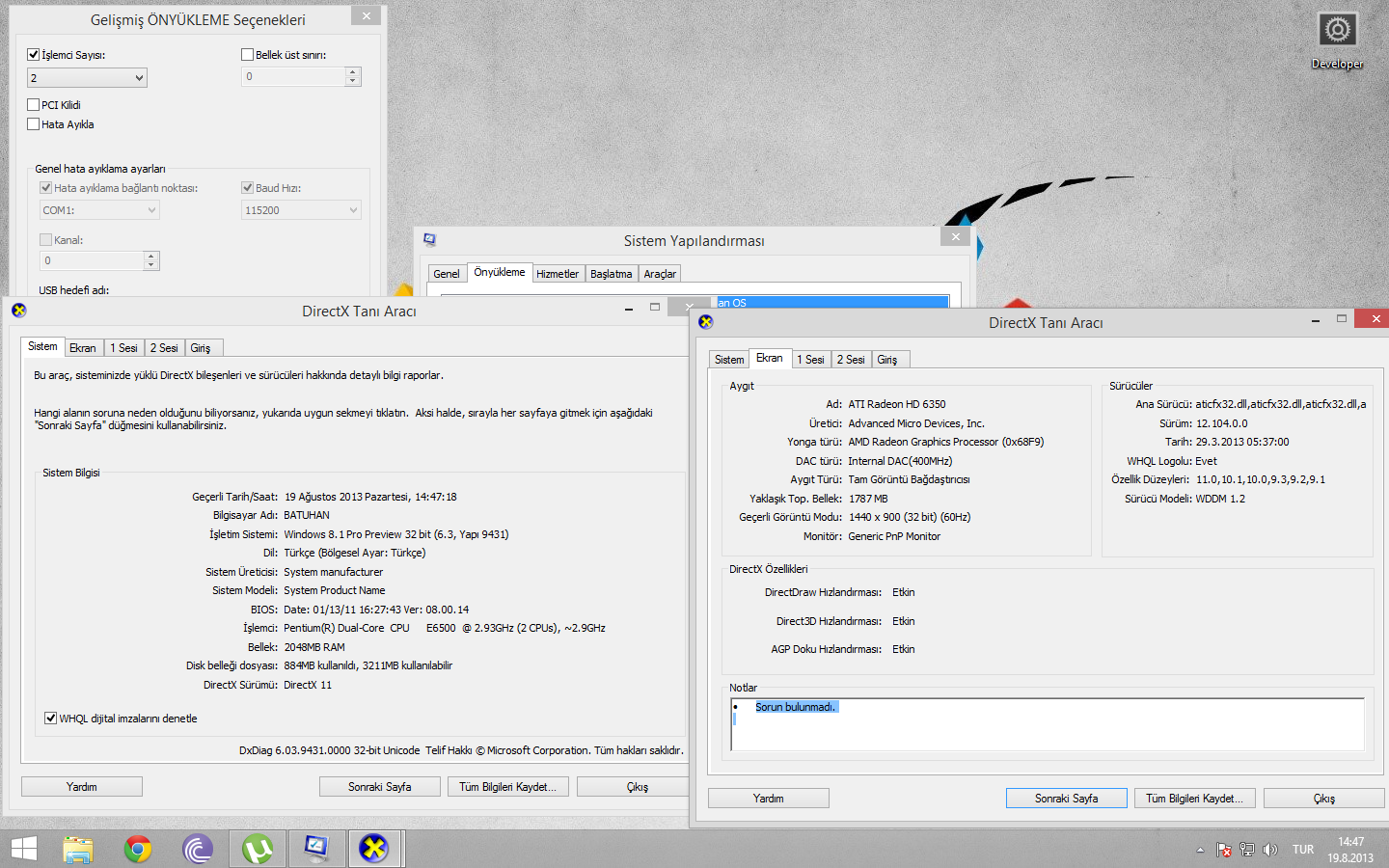The width and height of the screenshot is (1389, 868).
Task: Click DirectX icon in right window title
Action: [705, 322]
